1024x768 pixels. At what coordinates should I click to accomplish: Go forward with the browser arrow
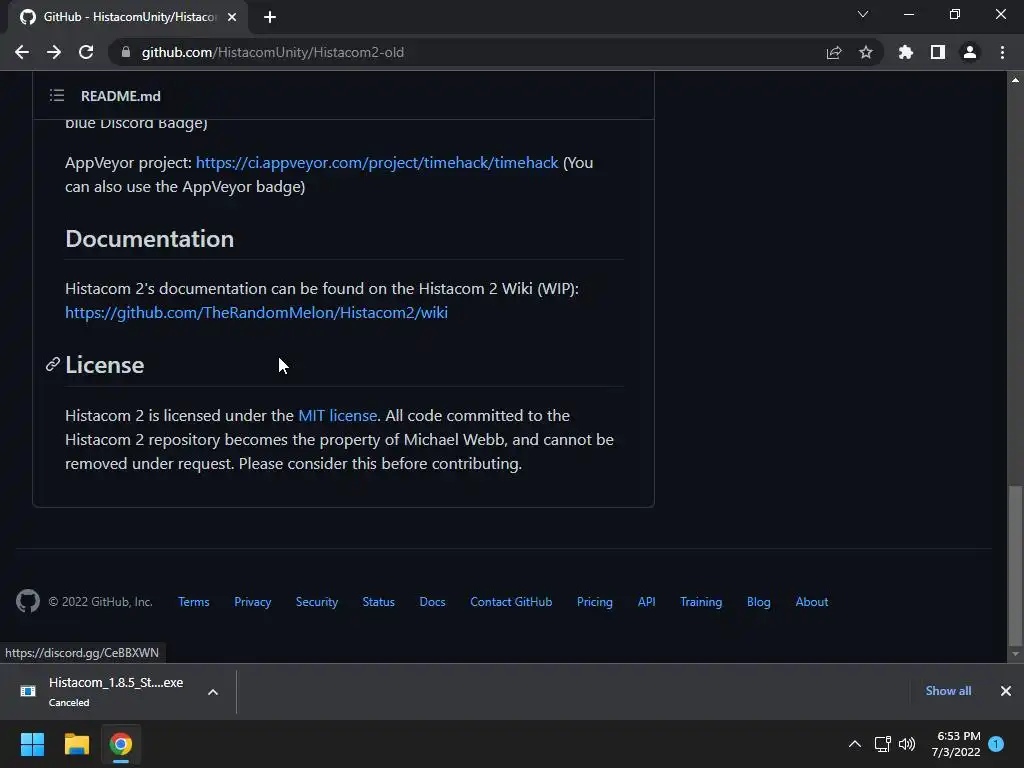tap(54, 52)
